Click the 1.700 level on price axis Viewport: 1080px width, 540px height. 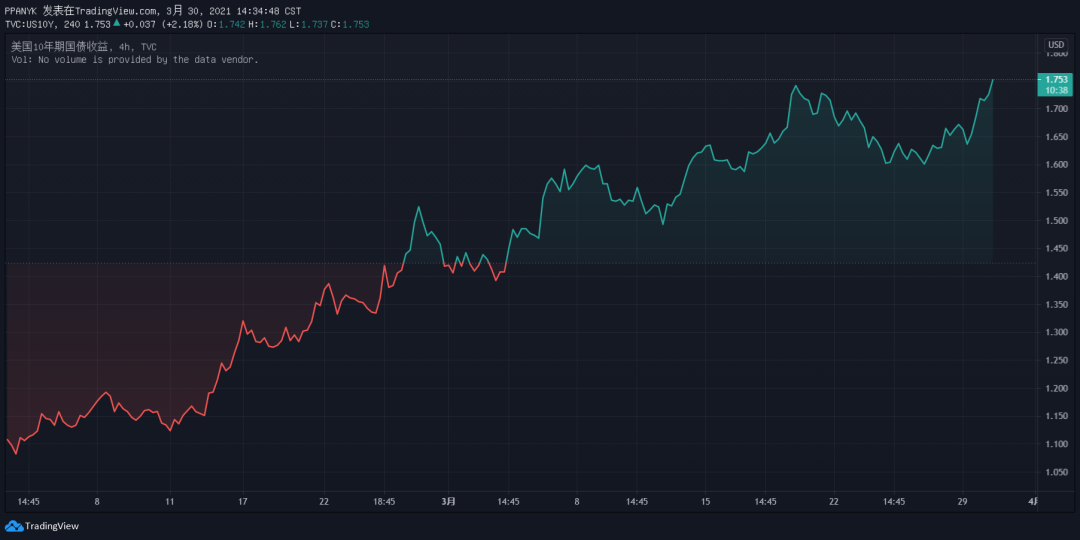[1056, 108]
